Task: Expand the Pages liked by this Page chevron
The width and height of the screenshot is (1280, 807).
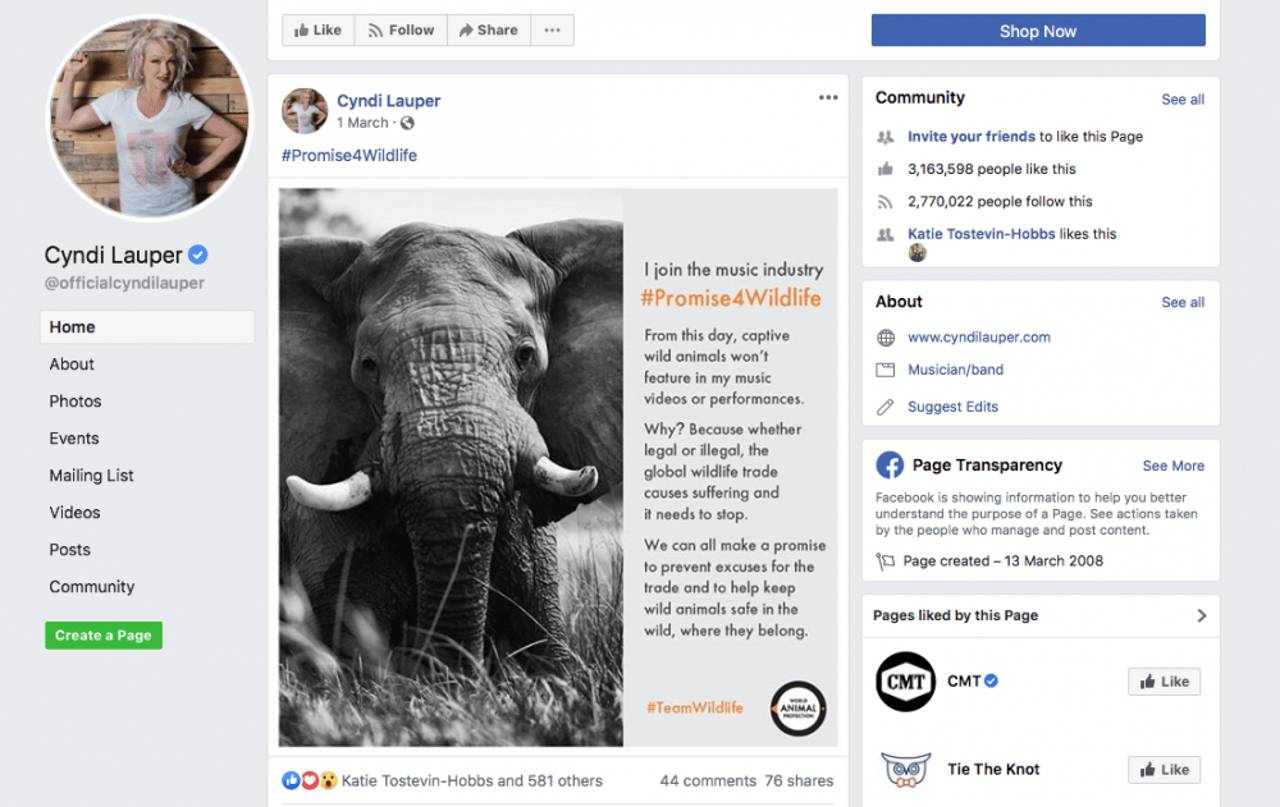Action: tap(1202, 616)
